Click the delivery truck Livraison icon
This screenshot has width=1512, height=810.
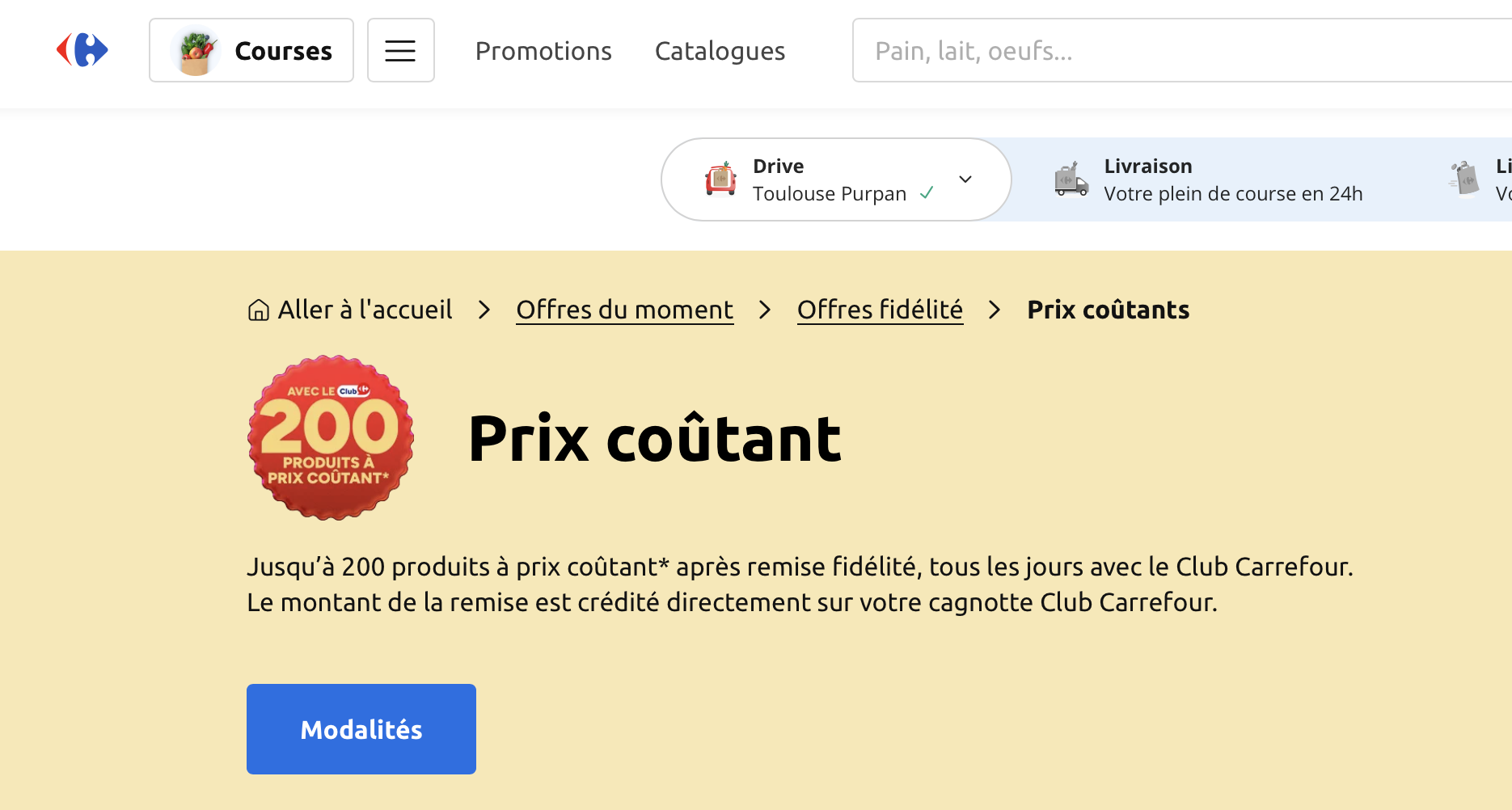coord(1071,179)
